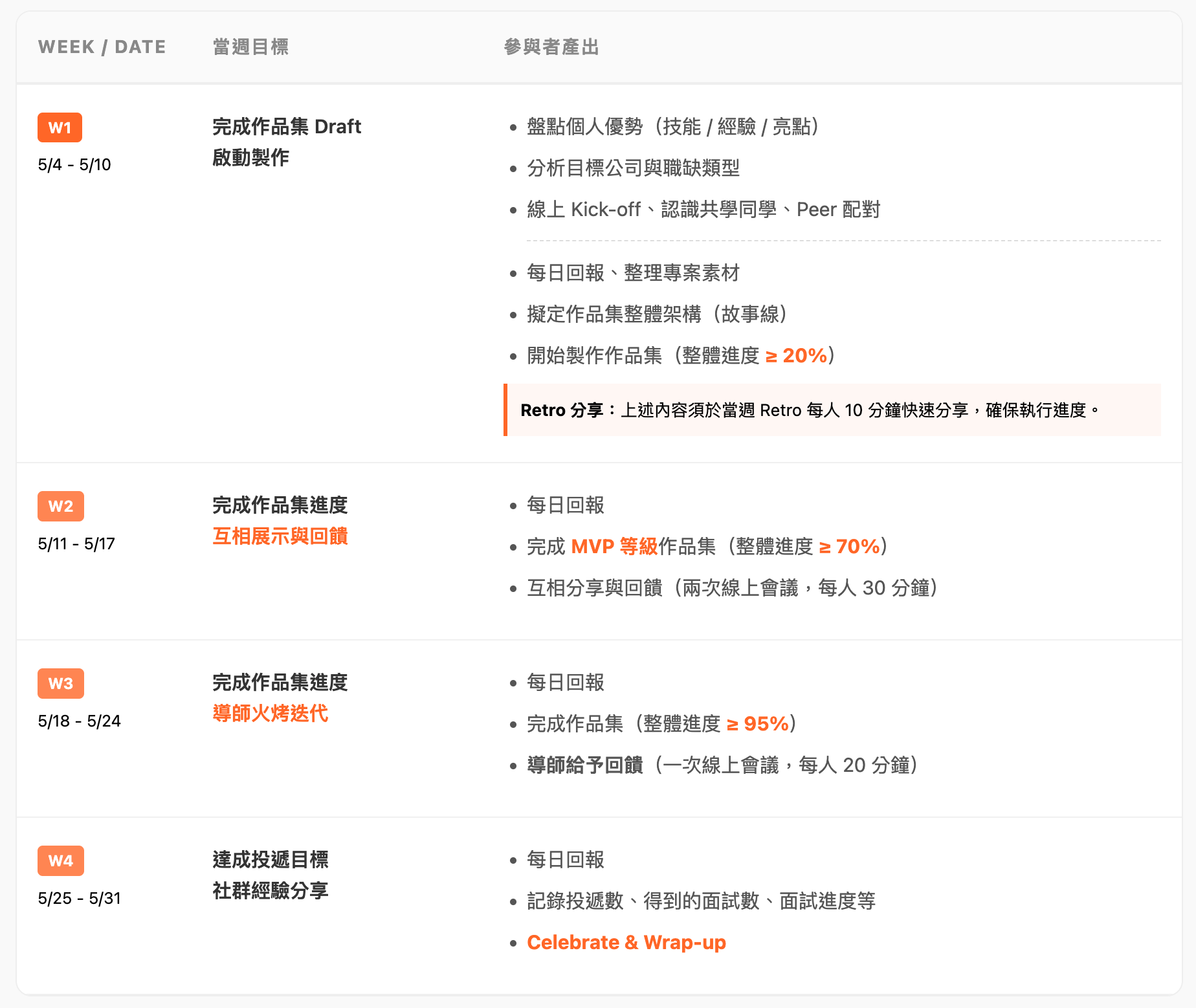Viewport: 1196px width, 1008px height.
Task: Click the 線上 Kick-off bullet item
Action: pyautogui.click(x=703, y=210)
